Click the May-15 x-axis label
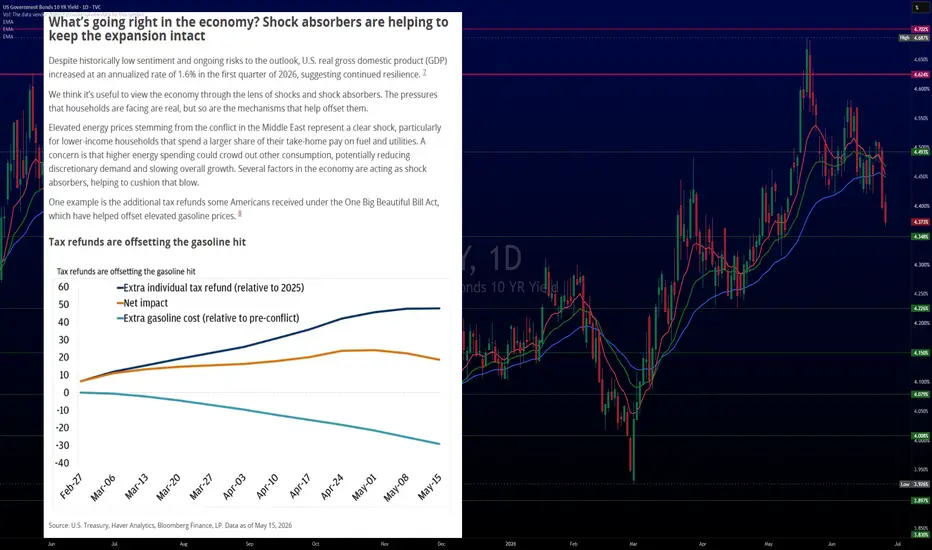The height and width of the screenshot is (550, 932). point(430,486)
